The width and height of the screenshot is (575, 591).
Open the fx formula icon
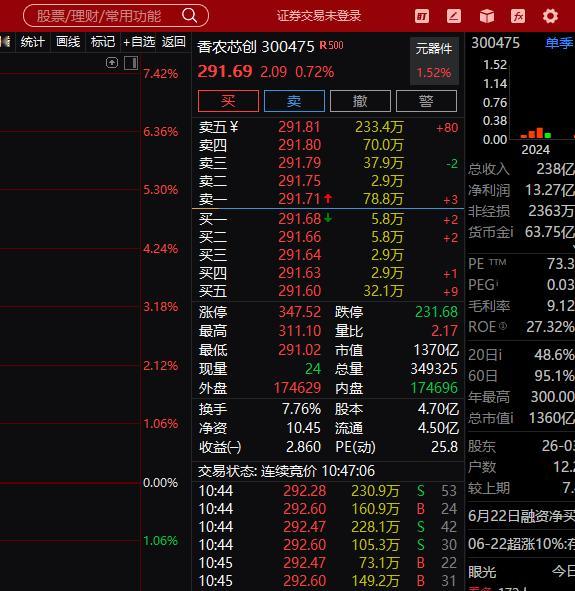tap(518, 16)
